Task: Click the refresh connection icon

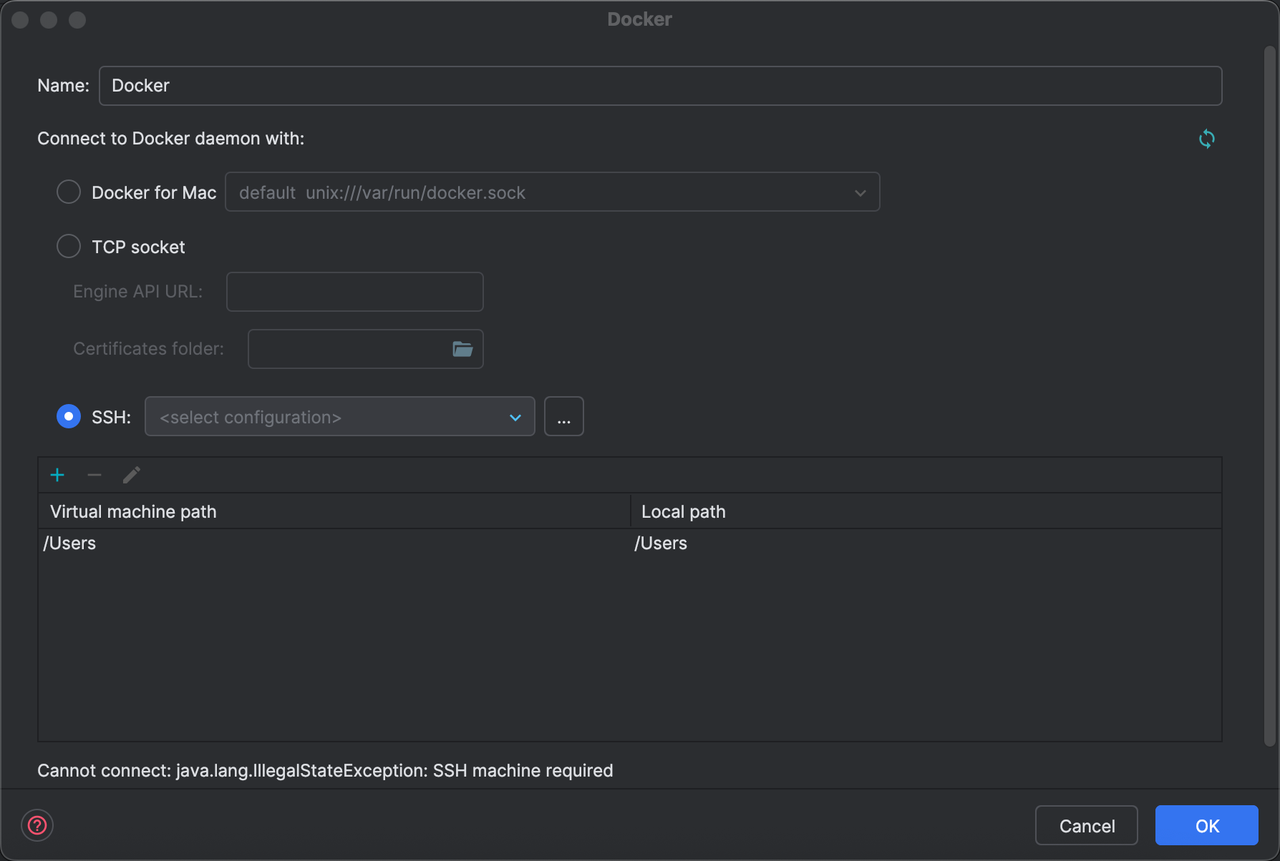Action: [x=1207, y=139]
